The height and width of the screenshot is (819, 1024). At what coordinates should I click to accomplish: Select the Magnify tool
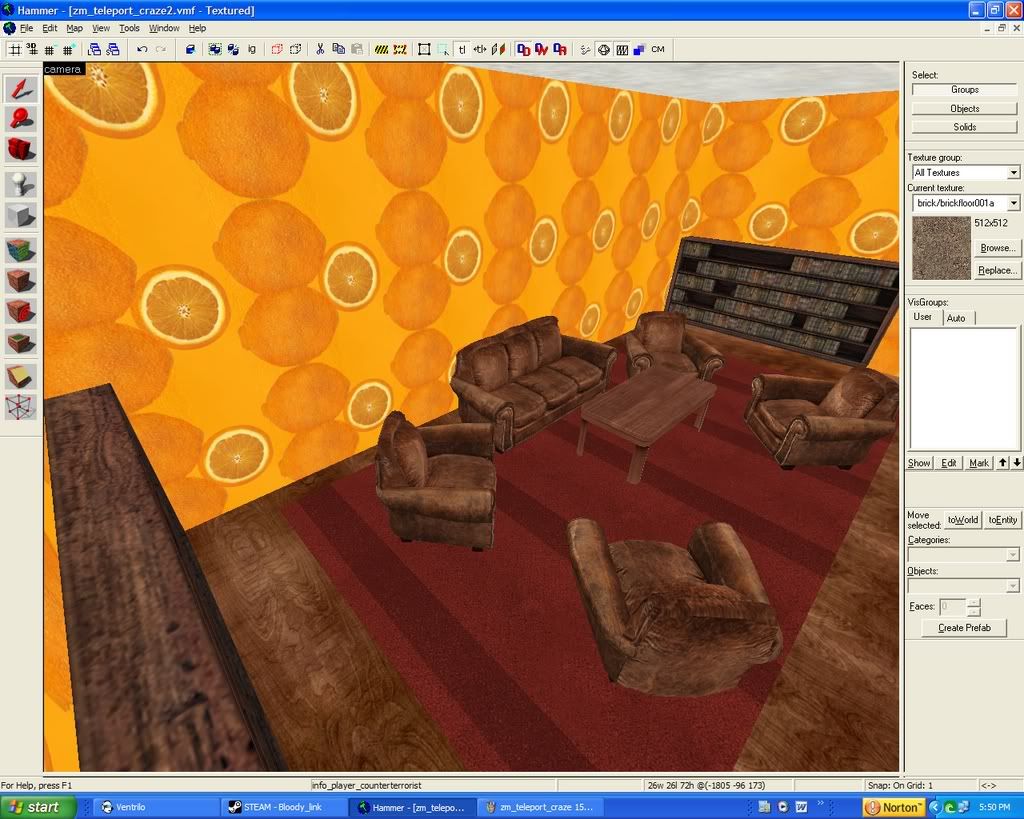pyautogui.click(x=21, y=119)
